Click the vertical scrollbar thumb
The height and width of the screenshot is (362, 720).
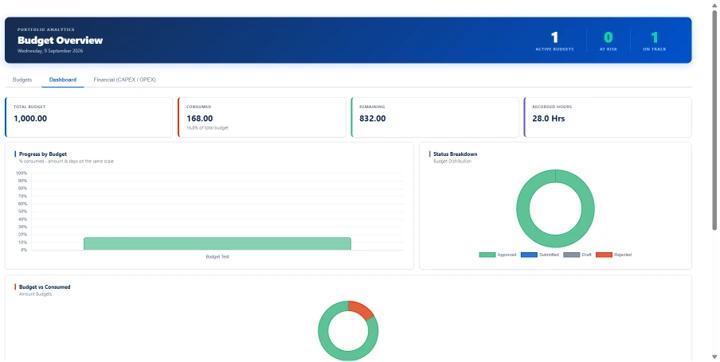click(714, 119)
